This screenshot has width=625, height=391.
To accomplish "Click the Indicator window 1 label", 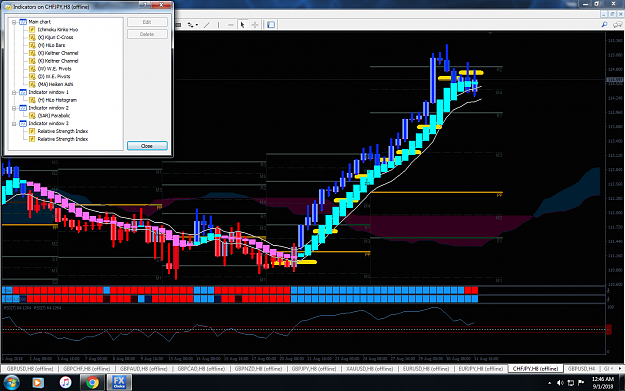I will [48, 92].
